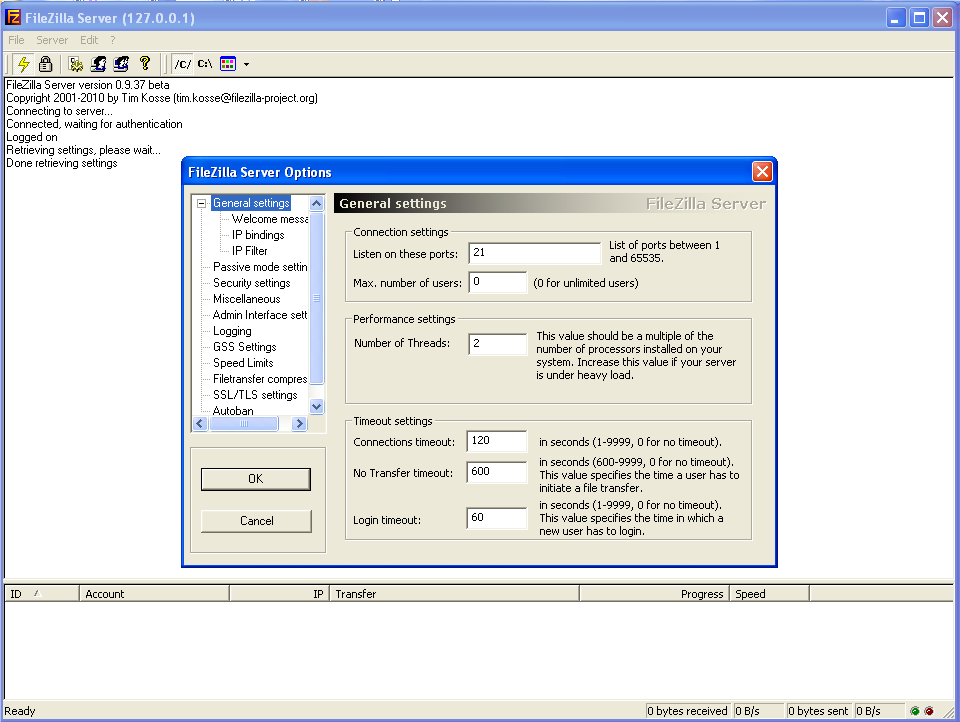This screenshot has height=722, width=960.
Task: Click the padlock lock-server icon
Action: 46,64
